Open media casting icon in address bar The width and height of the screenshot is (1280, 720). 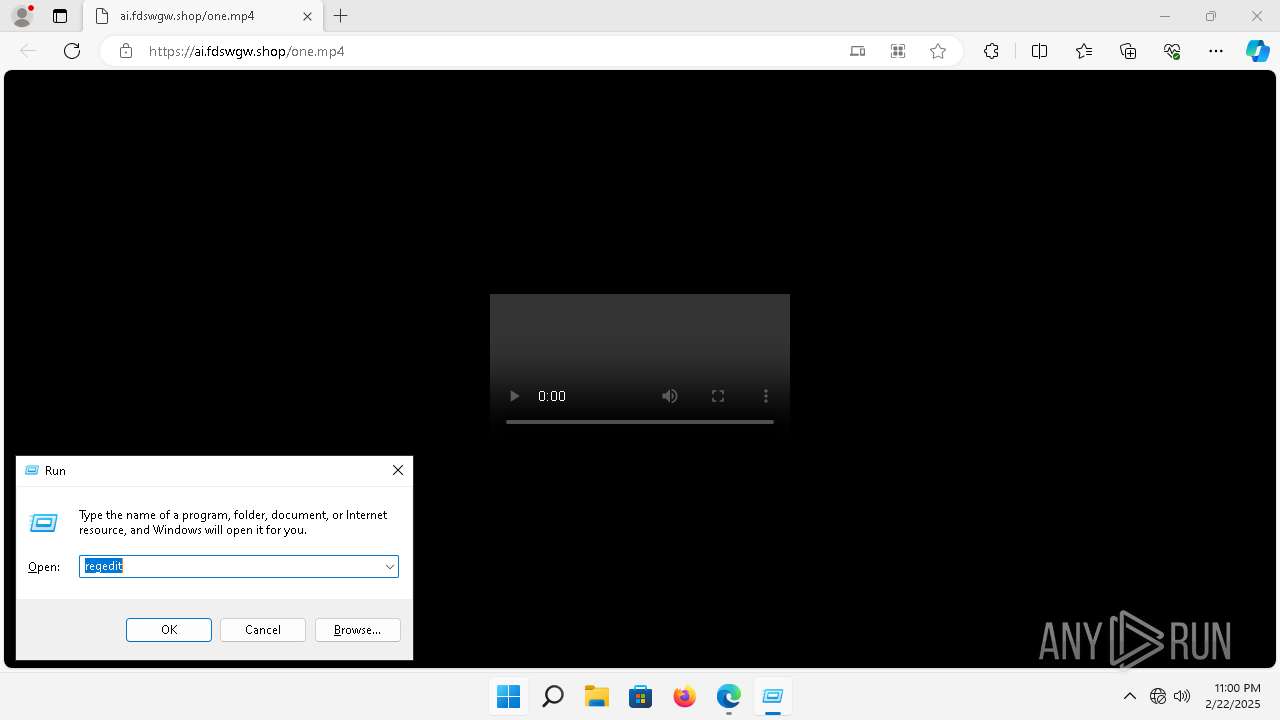tap(857, 51)
